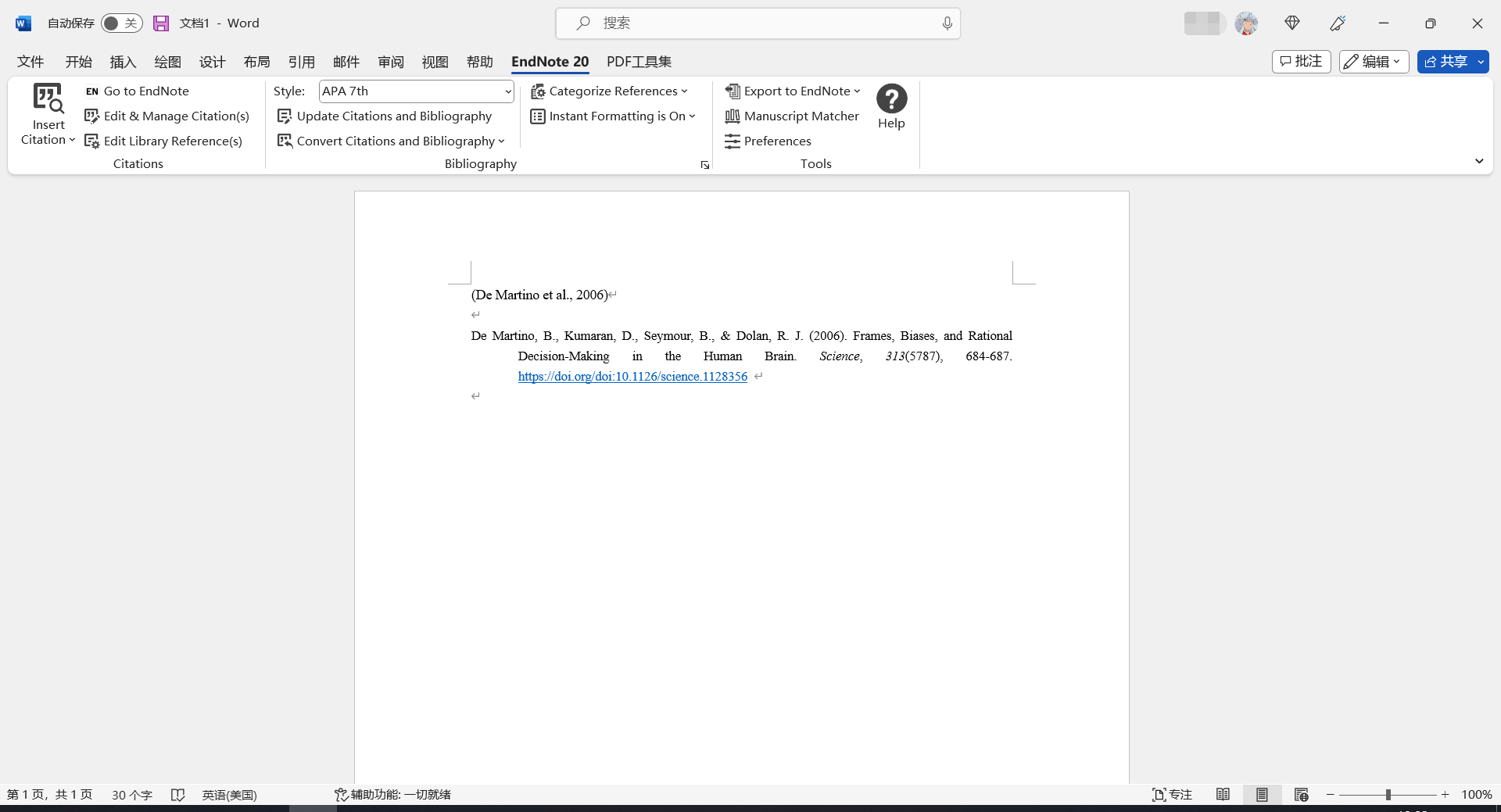Switch to the 开始 Home tab
Screen dimensions: 1501x812
pos(78,62)
